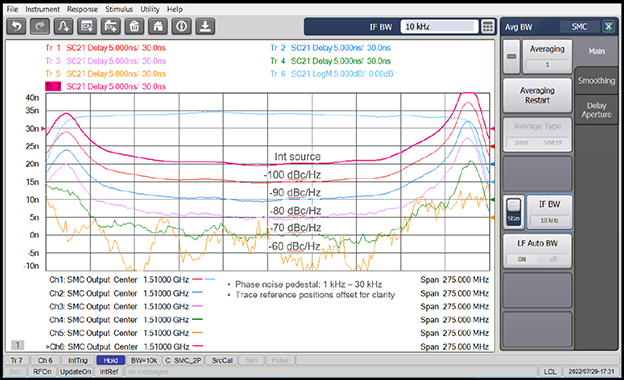624x380 pixels.
Task: Open the numeric keypad next to IF BW
Action: click(x=488, y=27)
